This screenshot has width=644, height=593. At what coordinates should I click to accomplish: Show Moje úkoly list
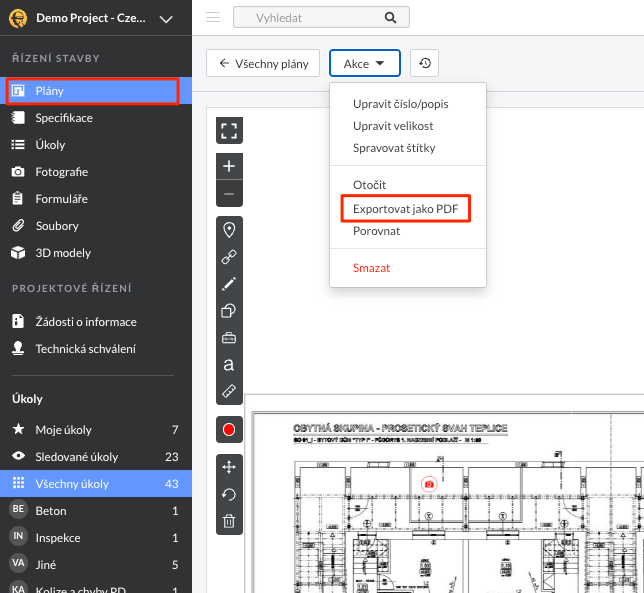click(96, 430)
